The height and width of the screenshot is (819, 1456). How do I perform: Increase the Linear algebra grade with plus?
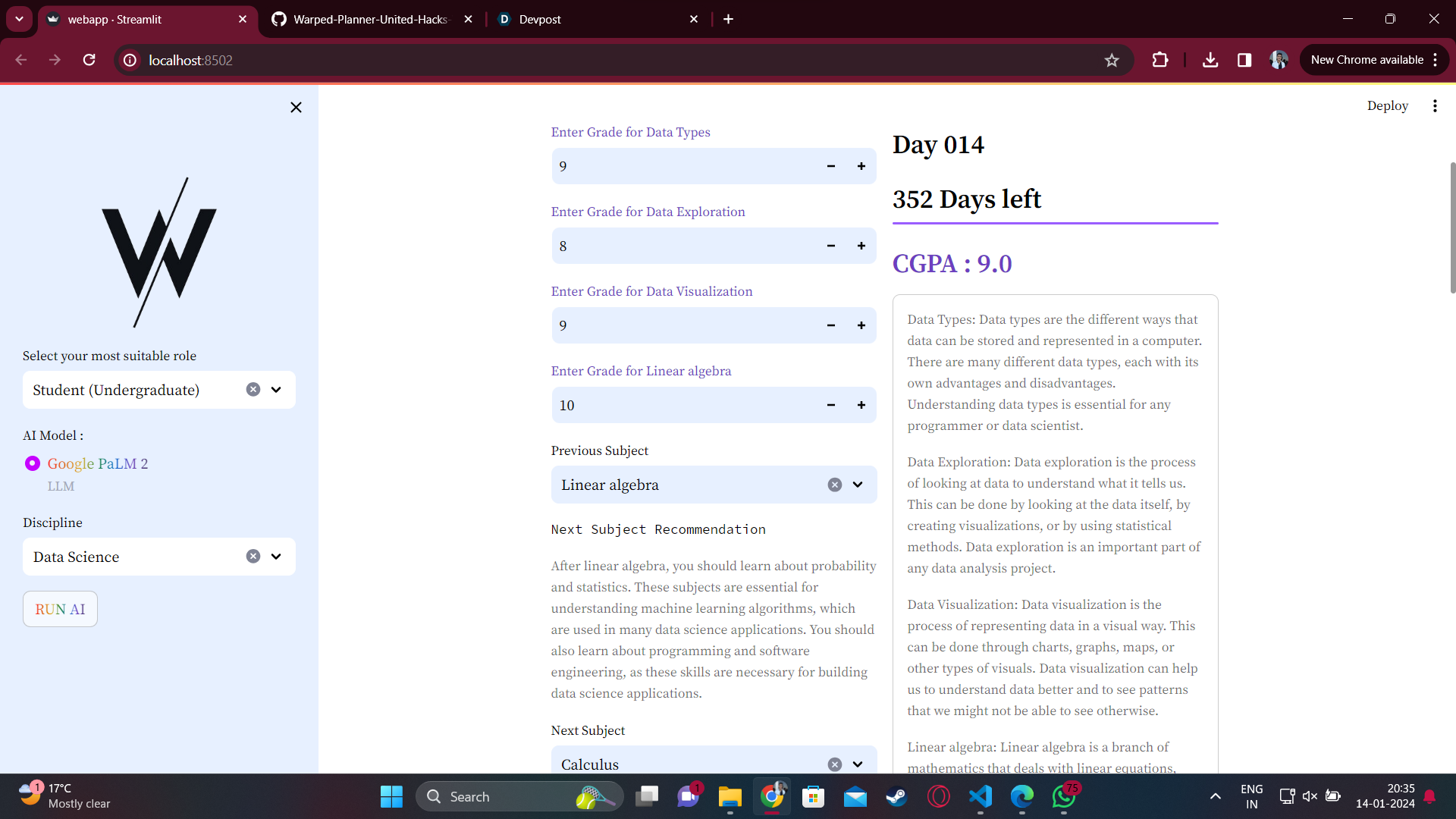click(x=861, y=405)
